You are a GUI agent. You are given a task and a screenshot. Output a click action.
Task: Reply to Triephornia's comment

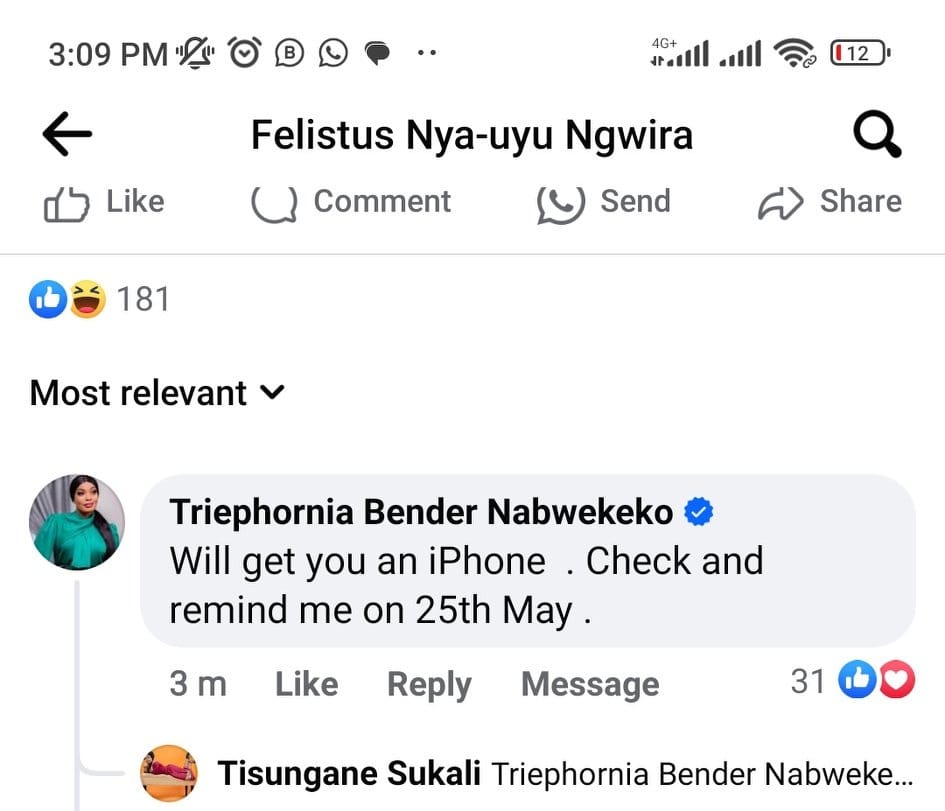(429, 684)
